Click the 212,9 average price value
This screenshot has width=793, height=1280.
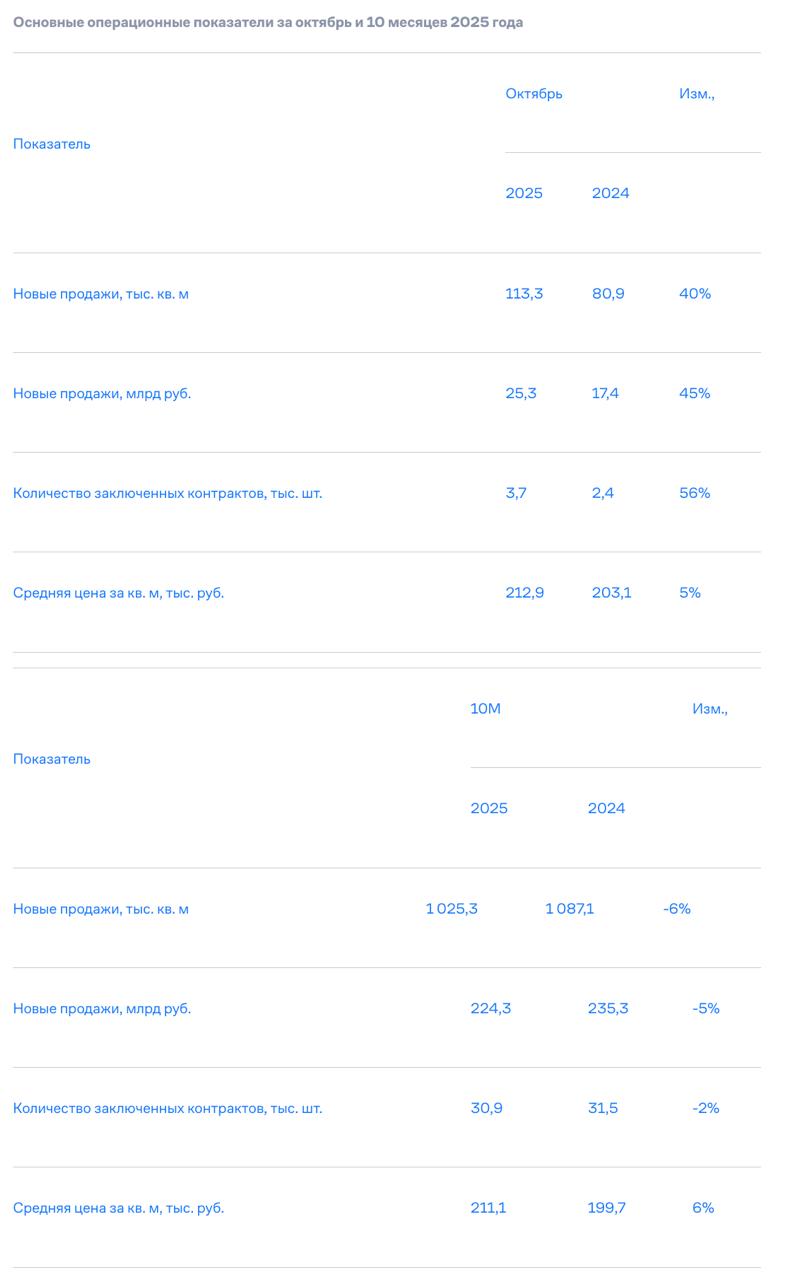pos(525,593)
